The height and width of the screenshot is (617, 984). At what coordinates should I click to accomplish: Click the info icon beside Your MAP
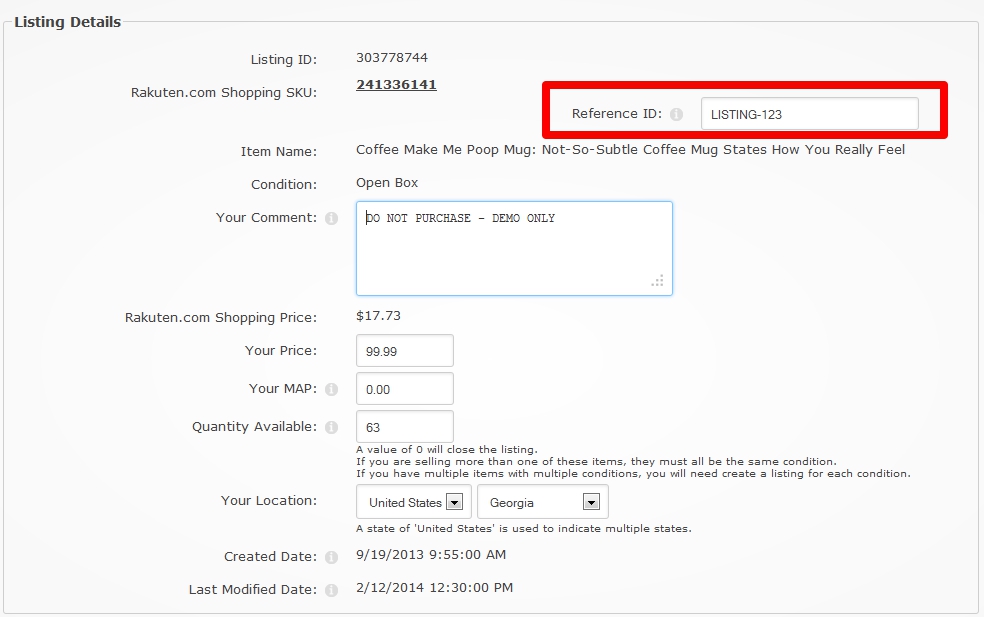click(x=331, y=390)
